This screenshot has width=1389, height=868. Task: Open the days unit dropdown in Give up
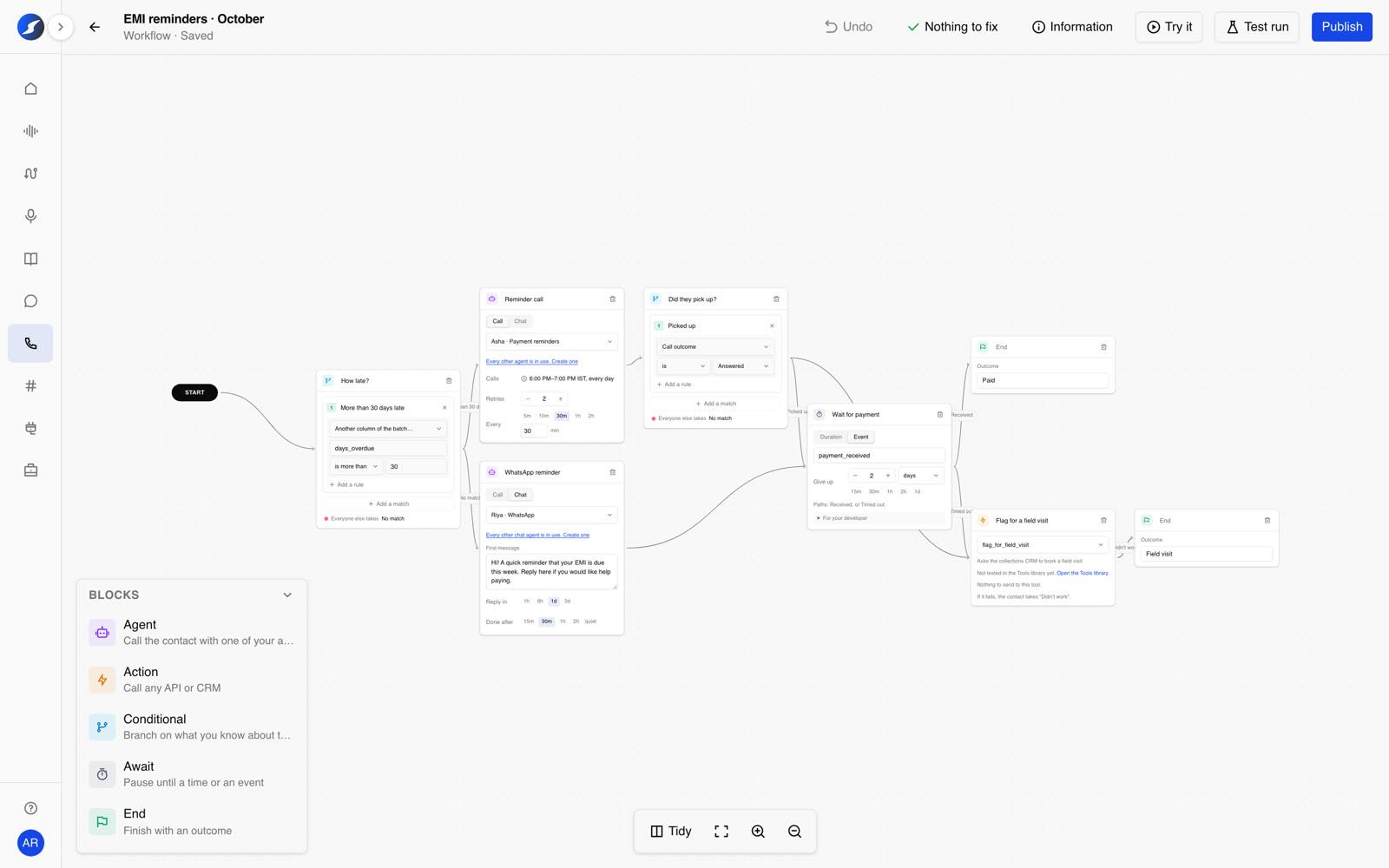(x=920, y=476)
